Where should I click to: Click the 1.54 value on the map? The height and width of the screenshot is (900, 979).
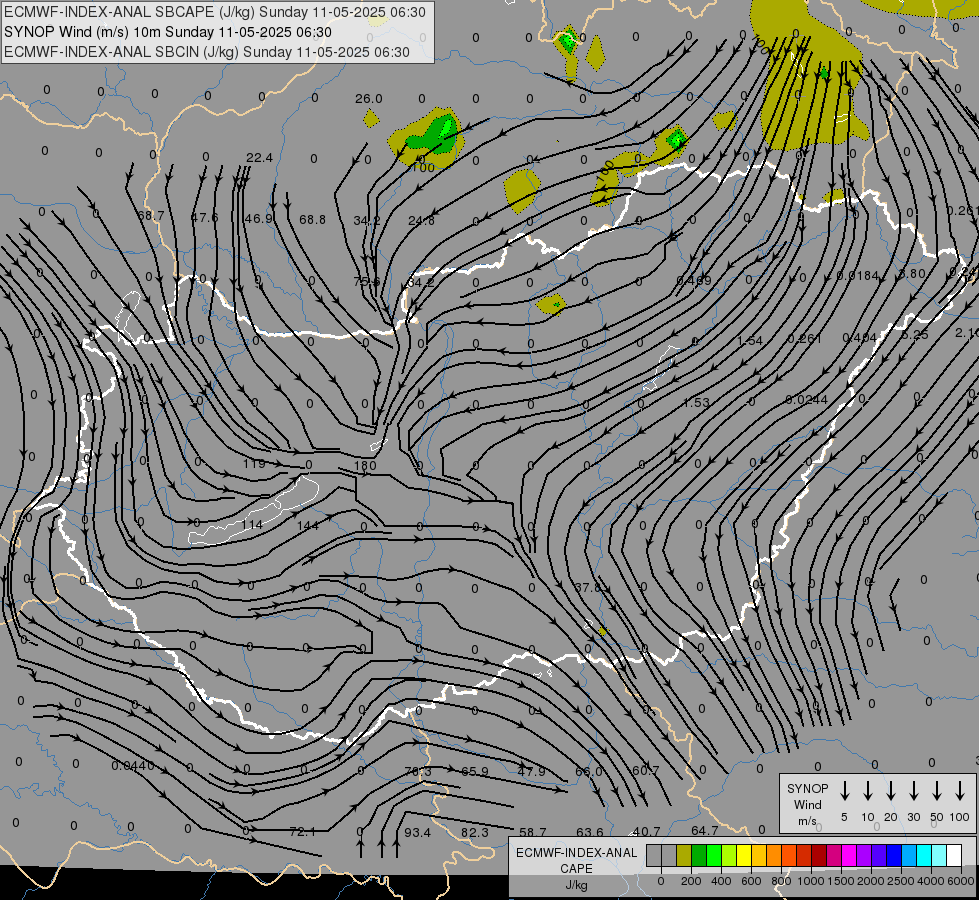pos(750,340)
